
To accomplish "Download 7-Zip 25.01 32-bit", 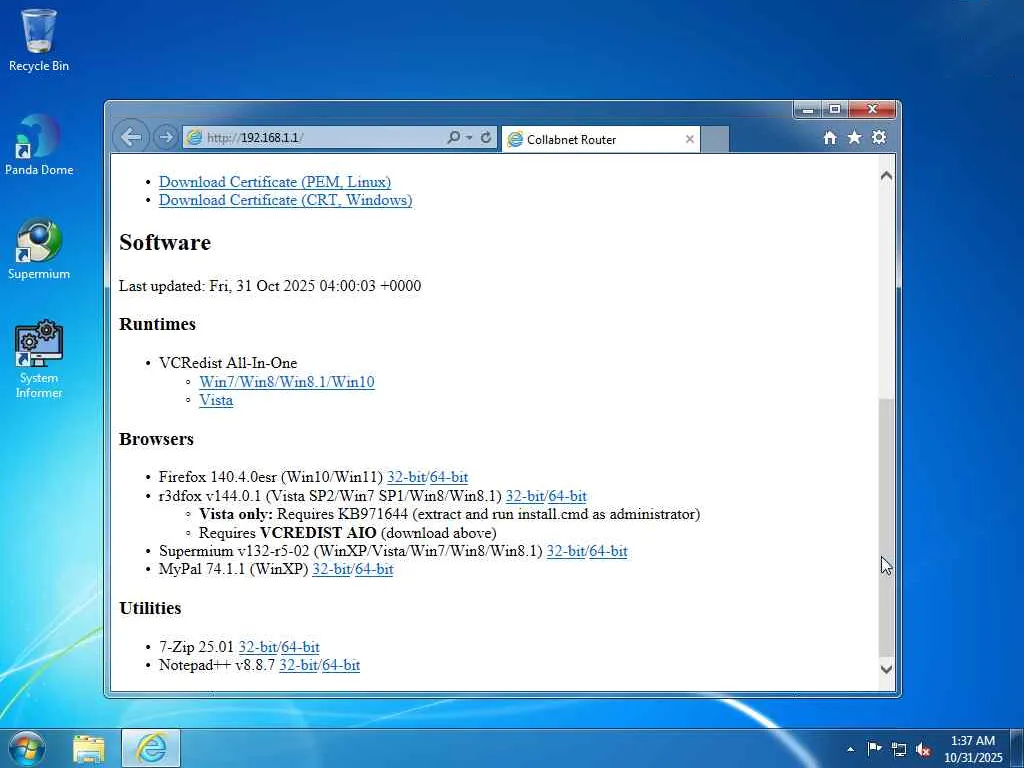I will [258, 647].
